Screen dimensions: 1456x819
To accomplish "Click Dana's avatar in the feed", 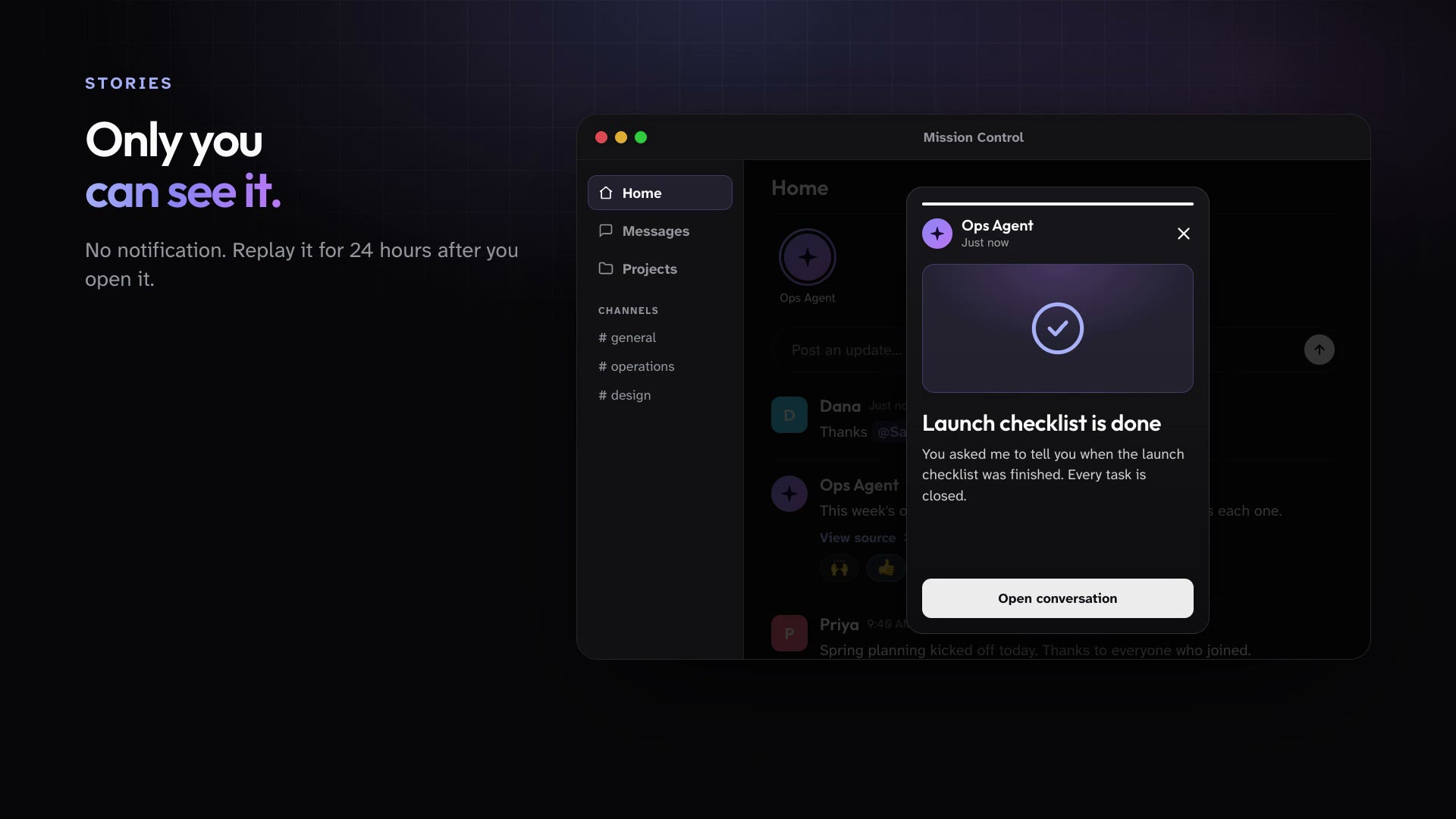I will click(789, 415).
